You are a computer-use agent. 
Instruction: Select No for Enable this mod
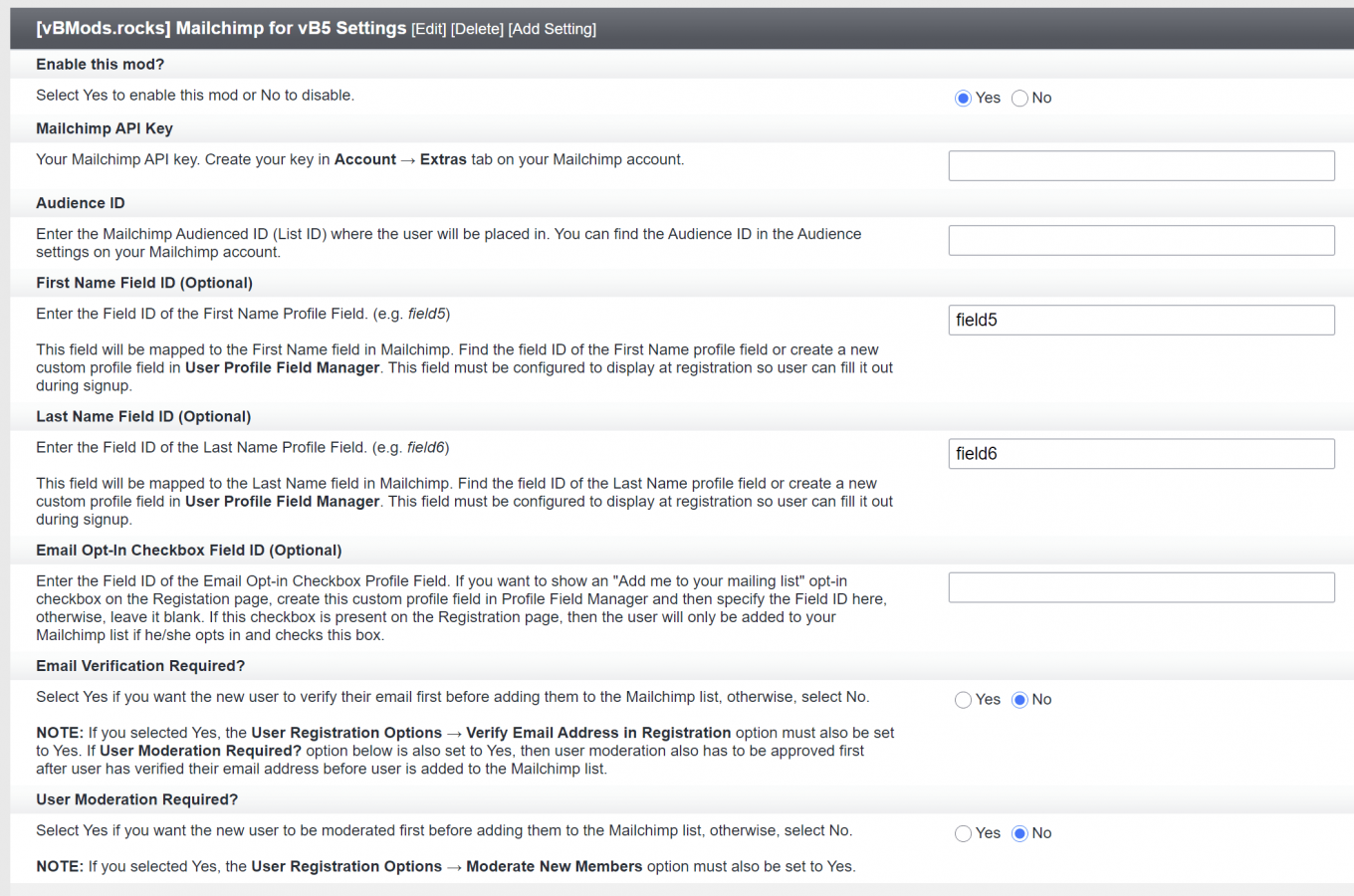point(1019,99)
